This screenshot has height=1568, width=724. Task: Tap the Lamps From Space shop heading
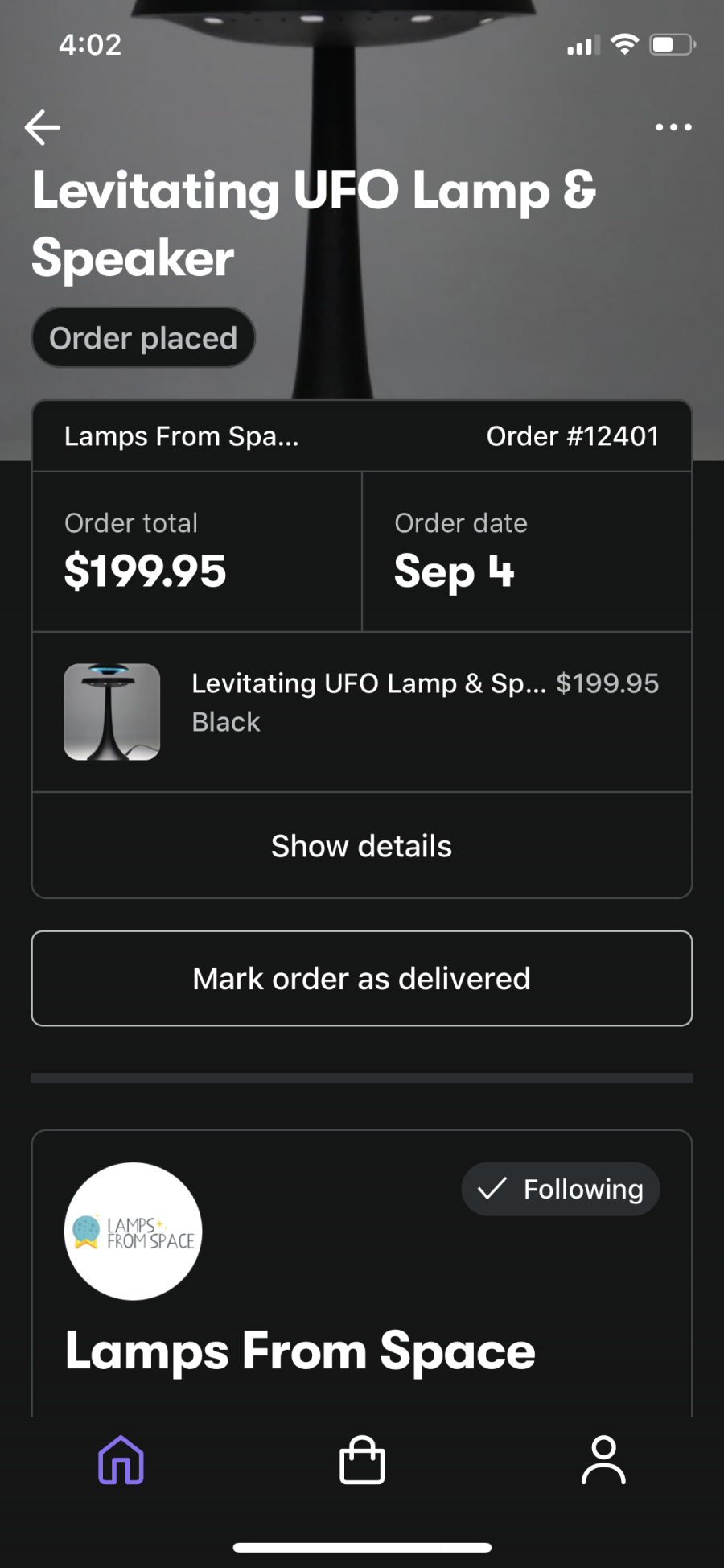tap(300, 1351)
